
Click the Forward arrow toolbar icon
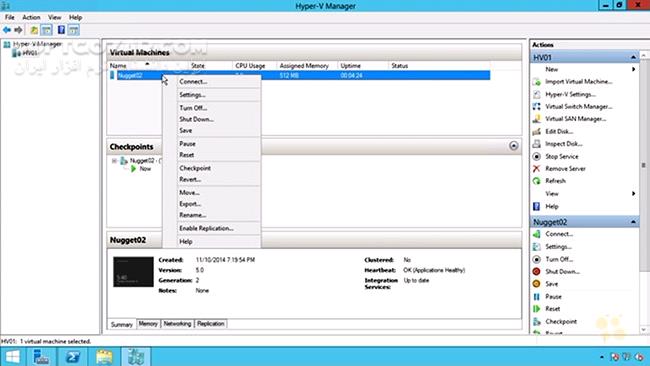tap(18, 30)
